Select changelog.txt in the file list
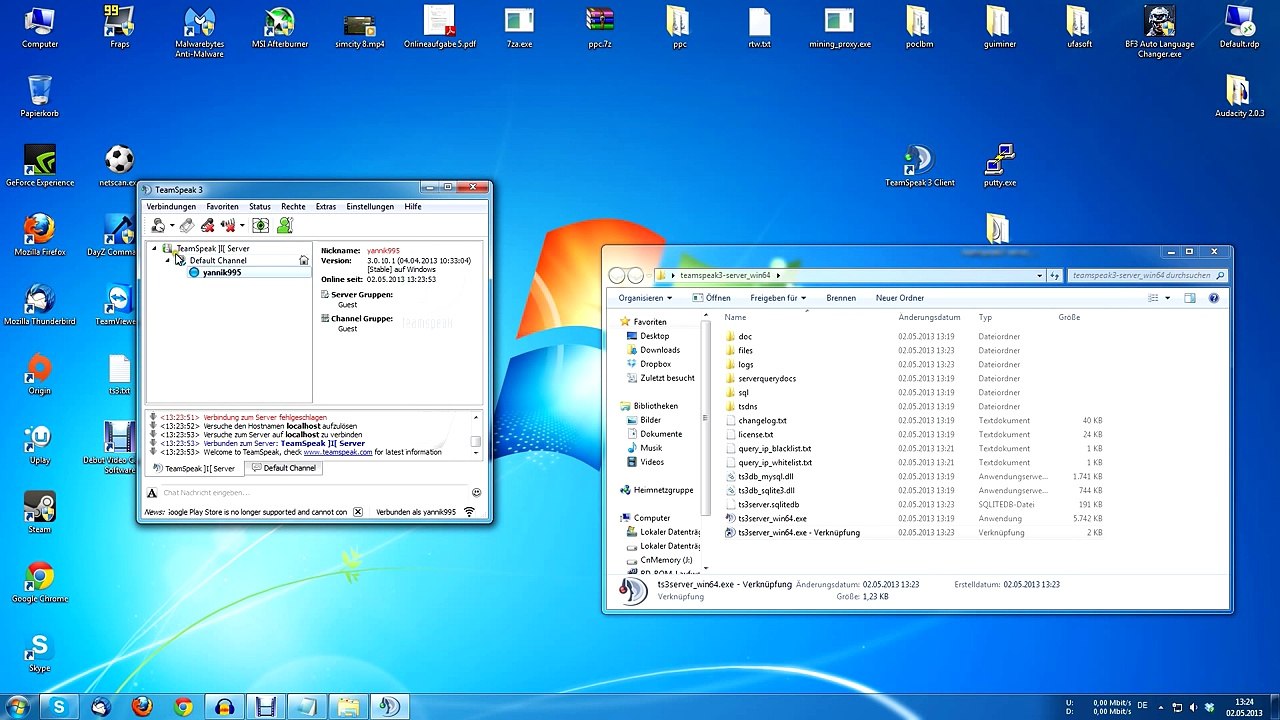Screen dimensions: 1280x720 pos(755,420)
